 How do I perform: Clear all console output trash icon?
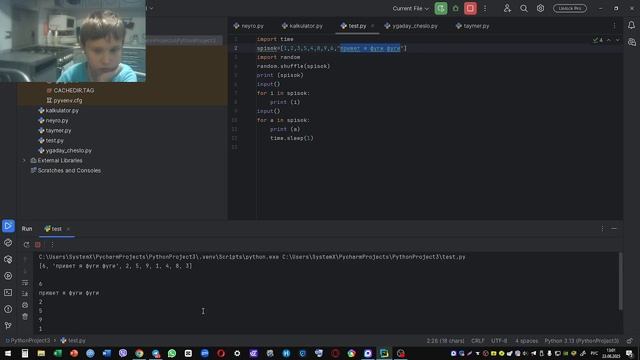pos(25,316)
